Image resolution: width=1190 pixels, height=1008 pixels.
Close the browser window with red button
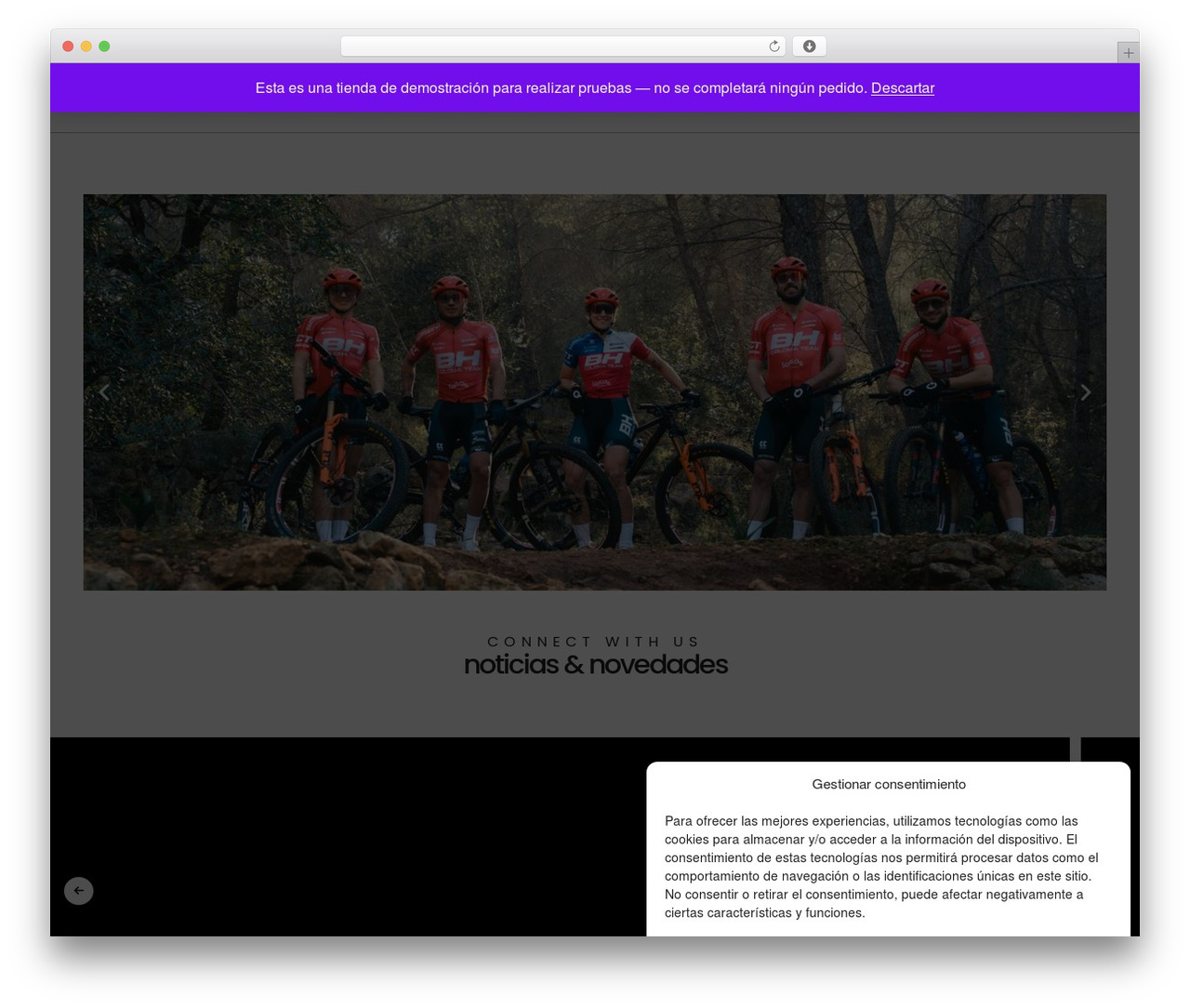pyautogui.click(x=68, y=46)
